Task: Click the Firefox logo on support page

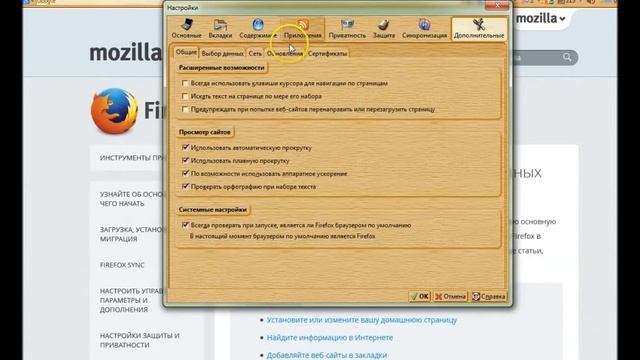Action: point(114,111)
